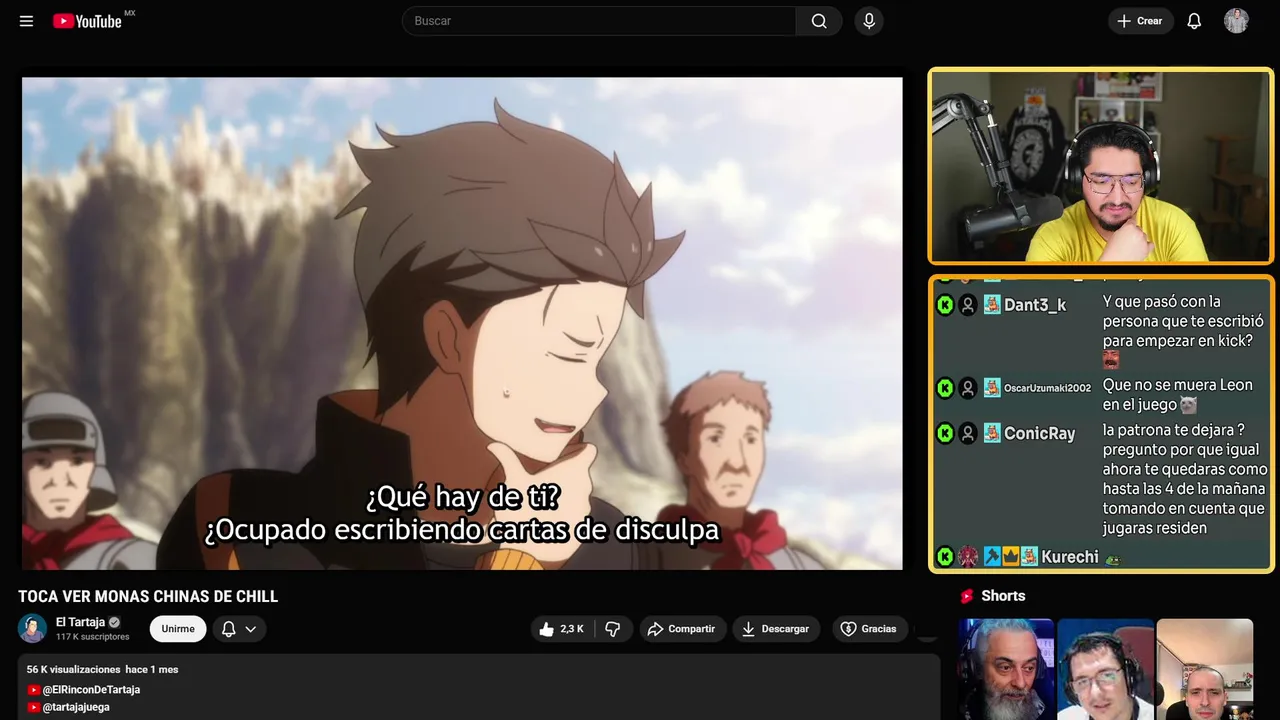The height and width of the screenshot is (720, 1280).
Task: Click the crown badge beside Kurechi
Action: pyautogui.click(x=1010, y=557)
